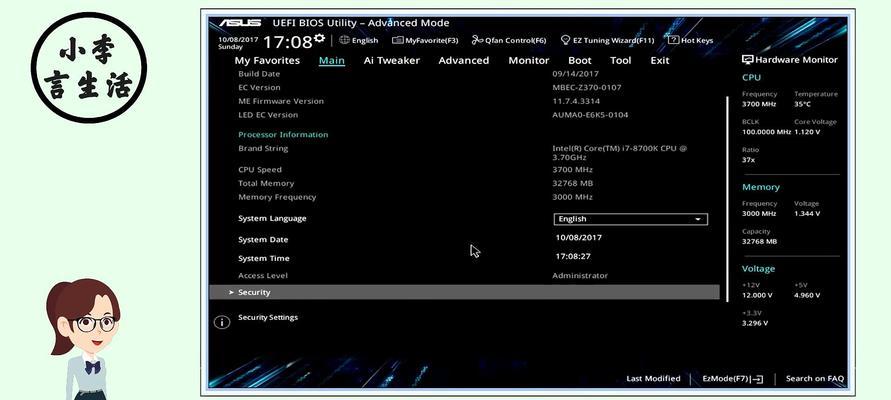The image size is (891, 400).
Task: Open the Ai Tweaker tab
Action: click(392, 60)
